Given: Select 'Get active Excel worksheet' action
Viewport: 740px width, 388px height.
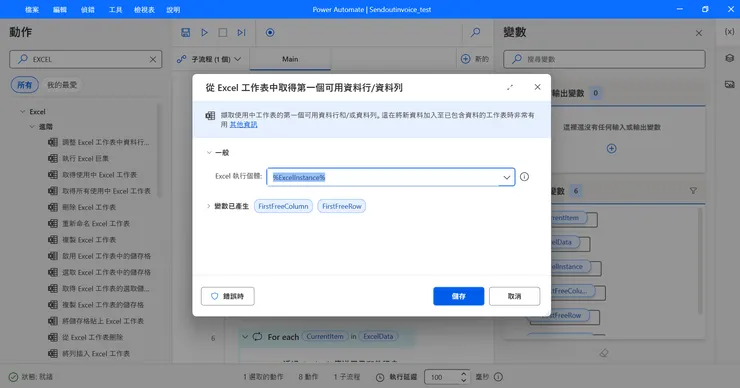Looking at the screenshot, I should 92,175.
